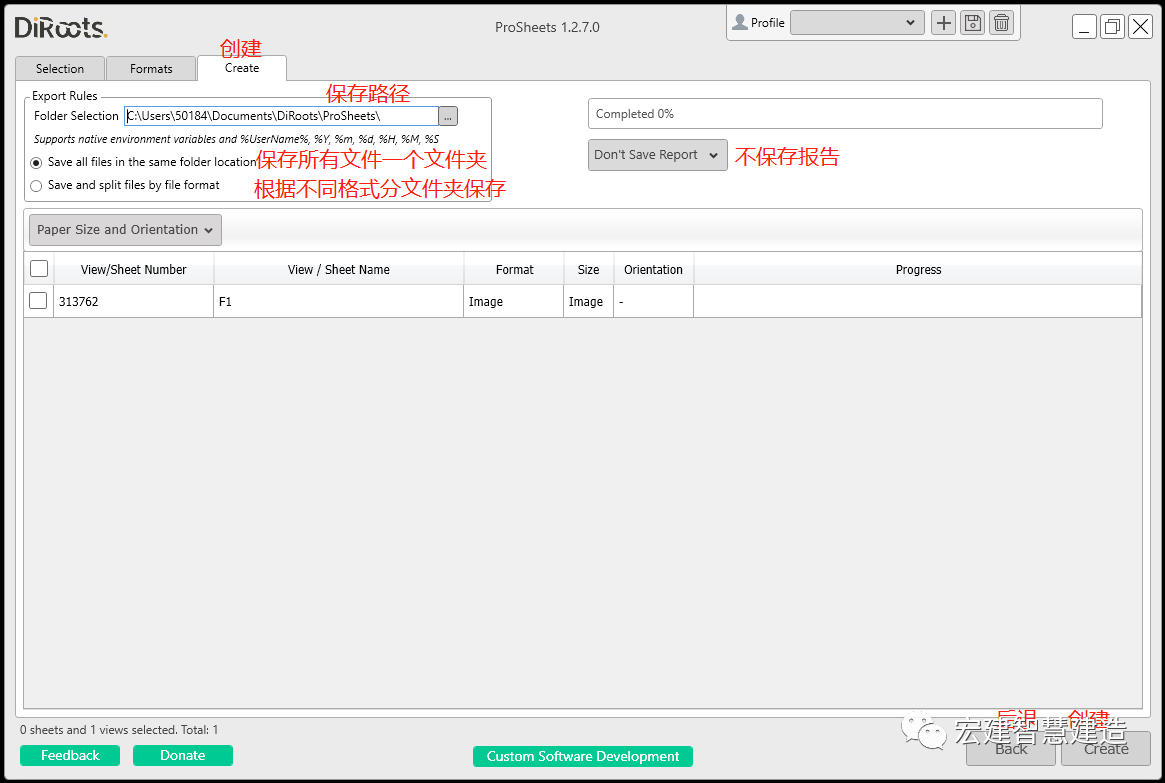Click the Progress column header
Image resolution: width=1165 pixels, height=783 pixels.
[918, 270]
